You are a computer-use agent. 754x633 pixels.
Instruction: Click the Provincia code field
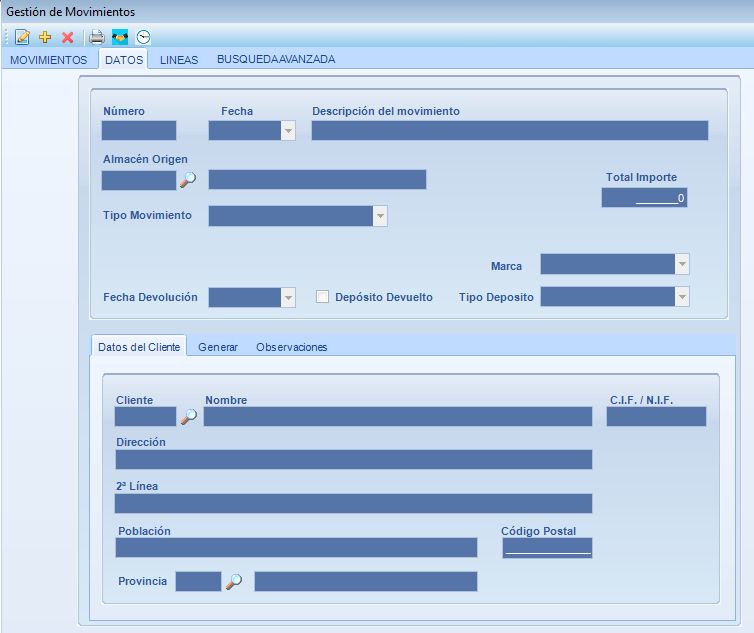[x=199, y=581]
